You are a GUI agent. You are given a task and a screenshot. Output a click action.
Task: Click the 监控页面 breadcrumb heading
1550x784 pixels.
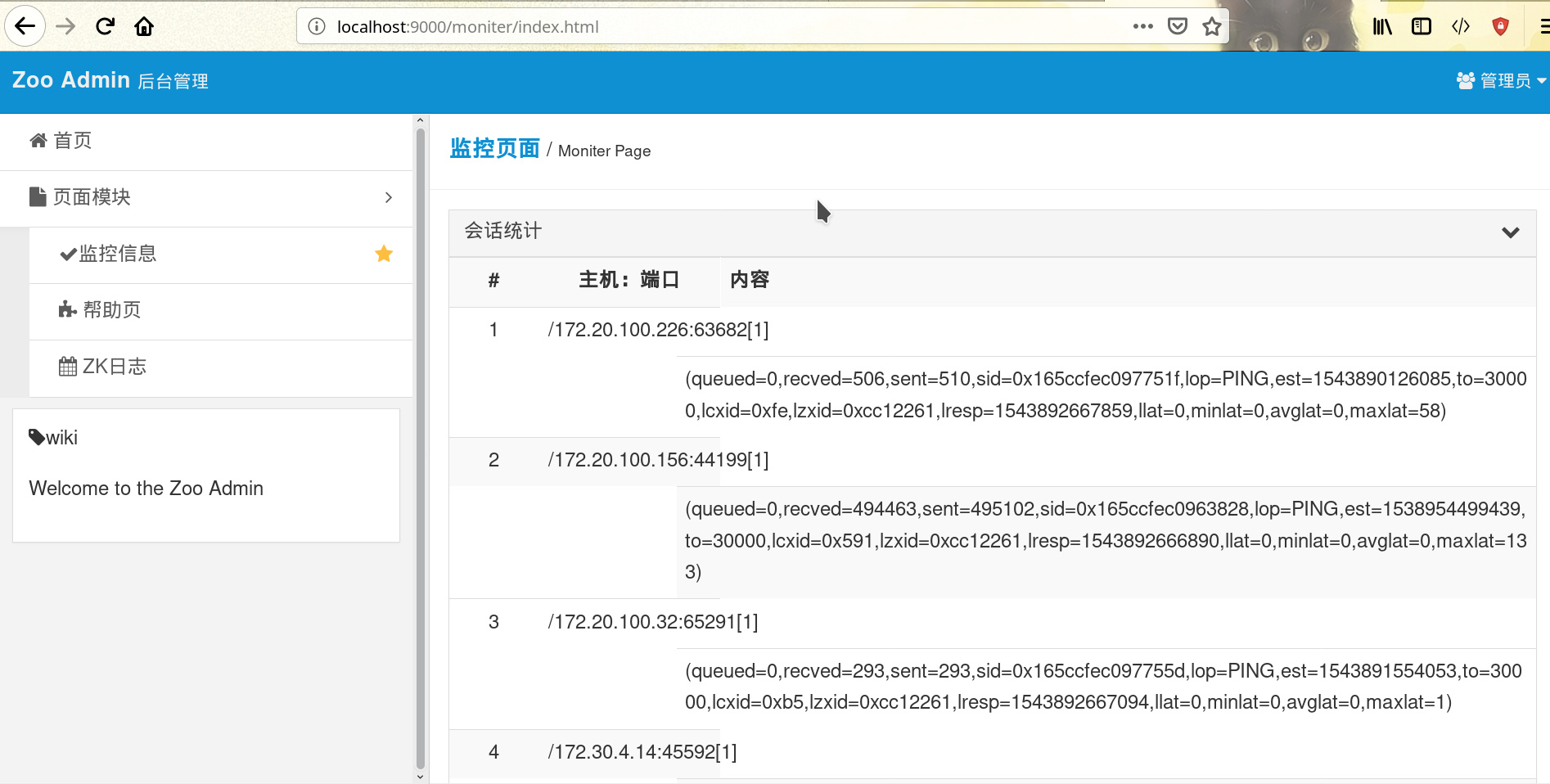pos(494,148)
